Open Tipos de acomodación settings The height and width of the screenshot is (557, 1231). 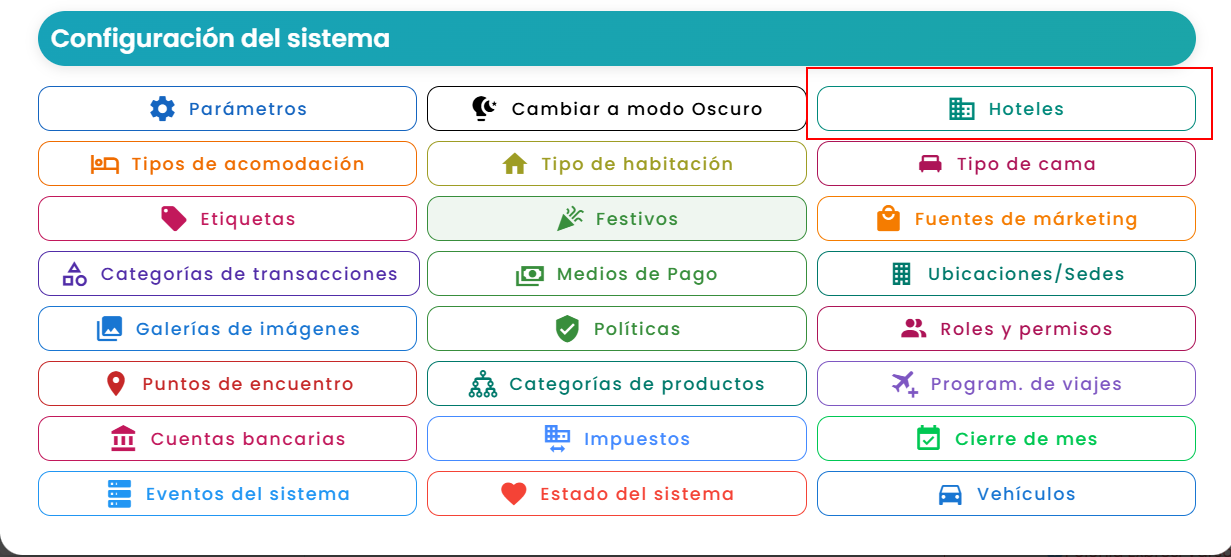click(227, 164)
